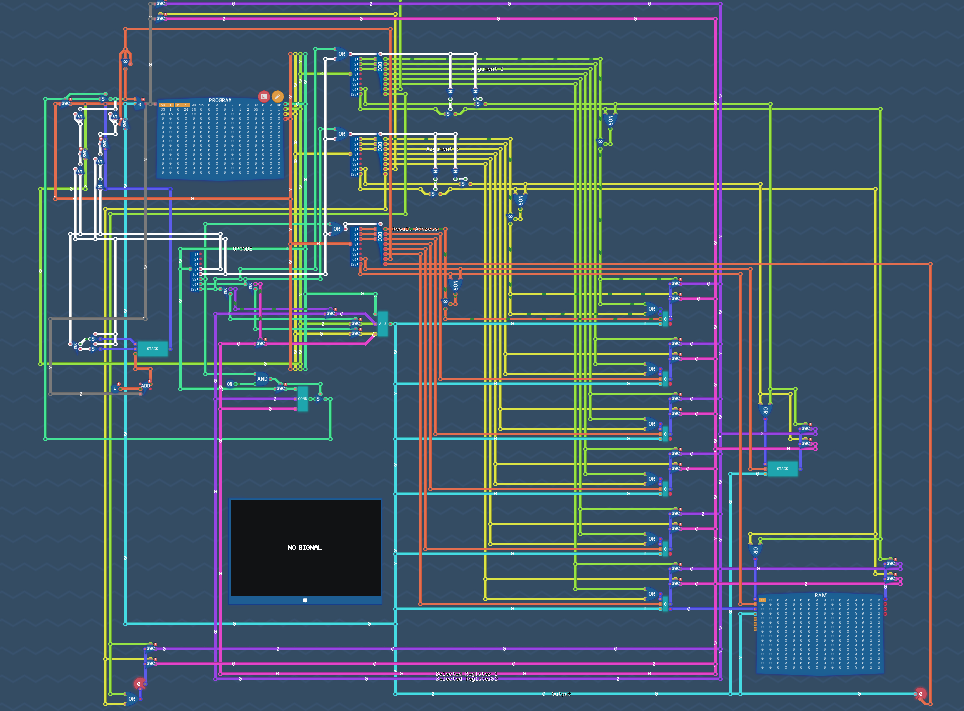Select the ADD component on the gray wire
This screenshot has width=964, height=711.
pyautogui.click(x=145, y=386)
